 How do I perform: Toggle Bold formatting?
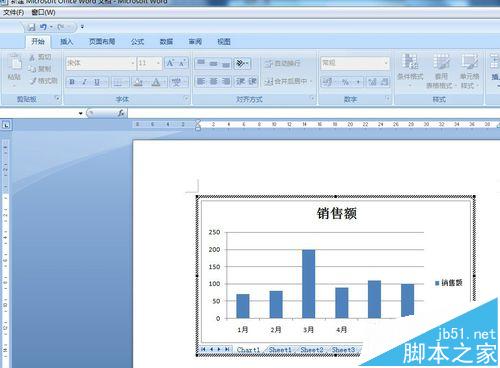(x=72, y=82)
